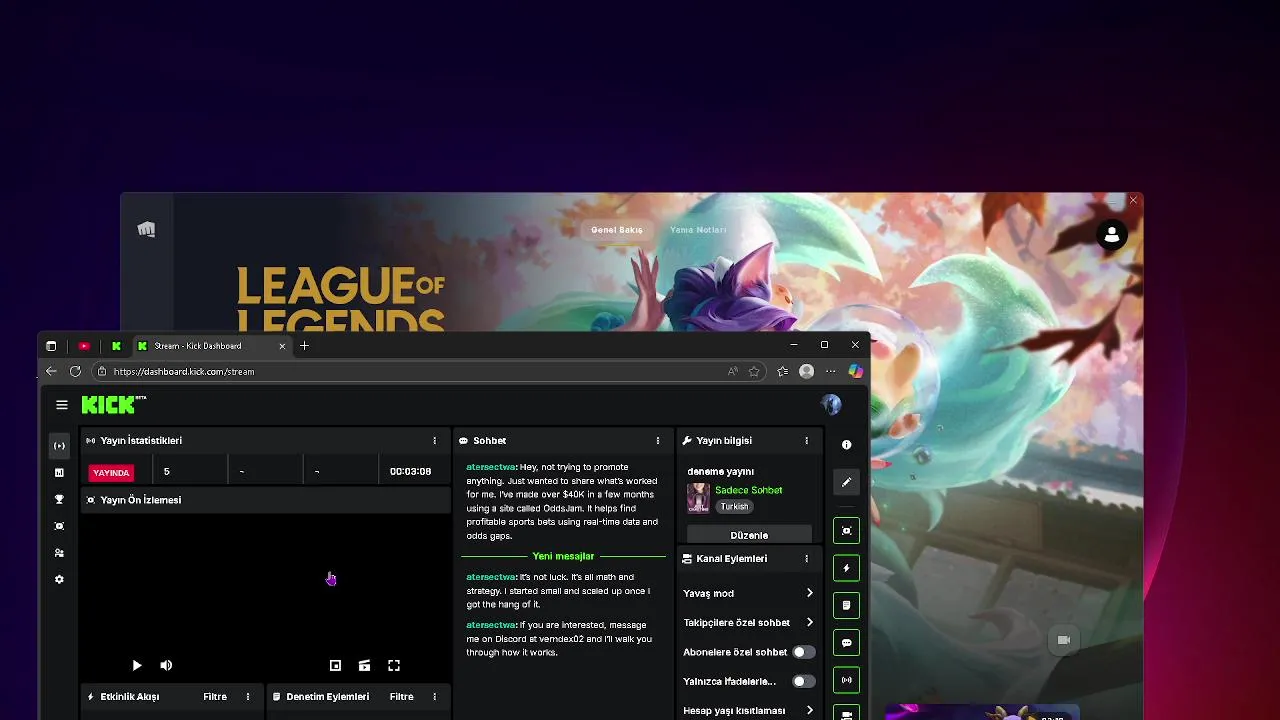Pop out the stream preview player
Viewport: 1280px width, 720px height.
coord(335,665)
